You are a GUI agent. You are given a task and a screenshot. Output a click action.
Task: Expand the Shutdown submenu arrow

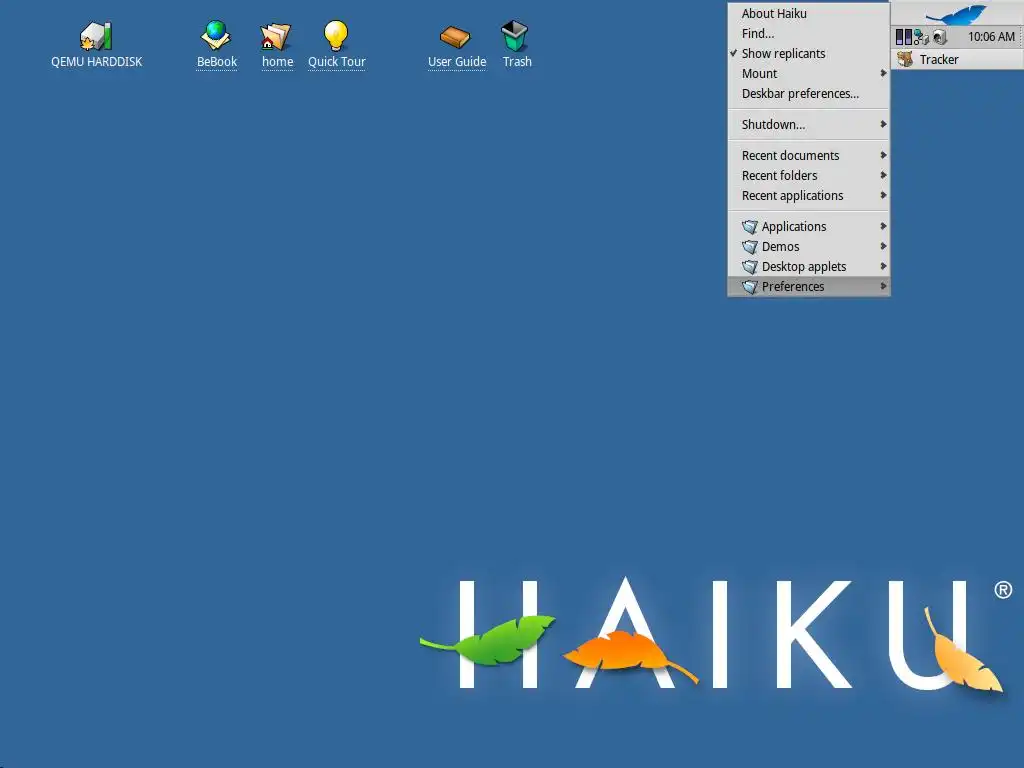(x=883, y=124)
